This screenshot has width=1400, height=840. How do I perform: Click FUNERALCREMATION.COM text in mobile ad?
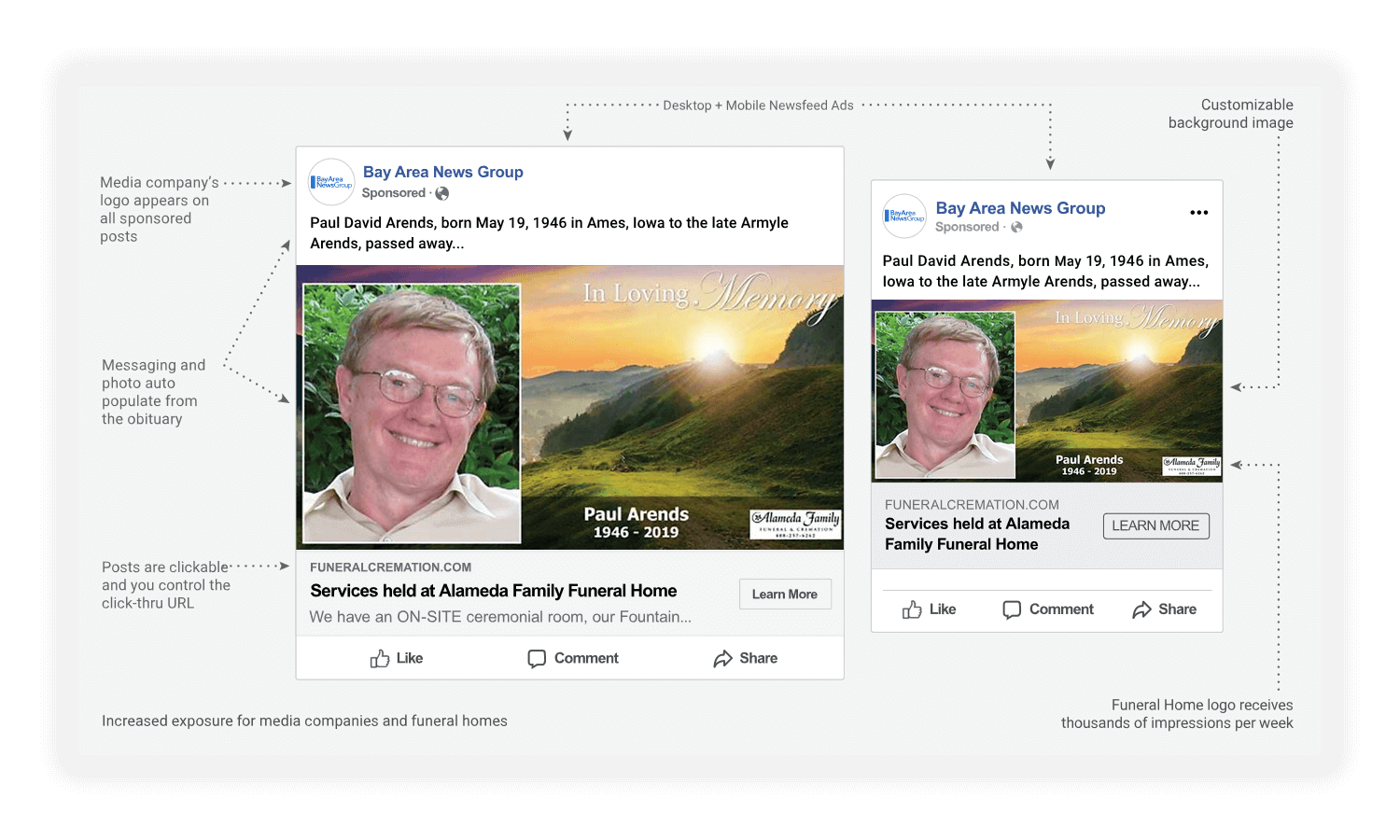972,505
